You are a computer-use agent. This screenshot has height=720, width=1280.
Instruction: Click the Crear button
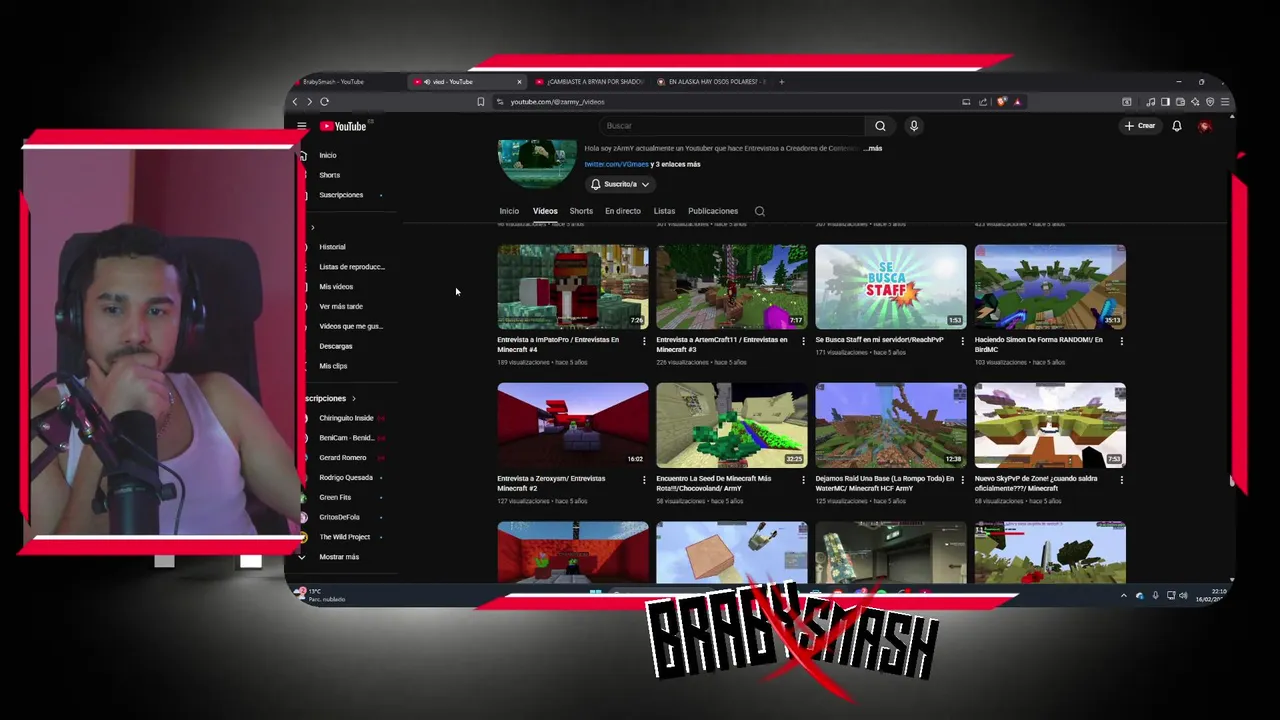click(1140, 126)
